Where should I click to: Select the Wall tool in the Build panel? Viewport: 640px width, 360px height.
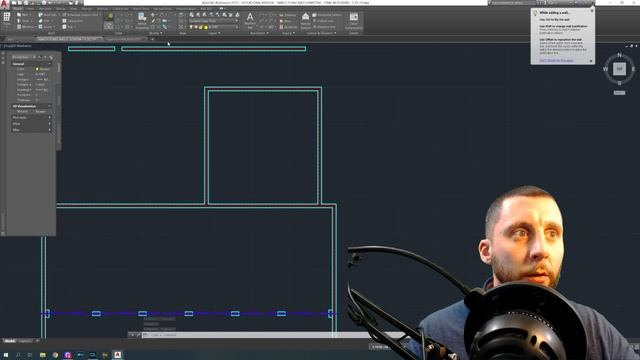tap(23, 15)
